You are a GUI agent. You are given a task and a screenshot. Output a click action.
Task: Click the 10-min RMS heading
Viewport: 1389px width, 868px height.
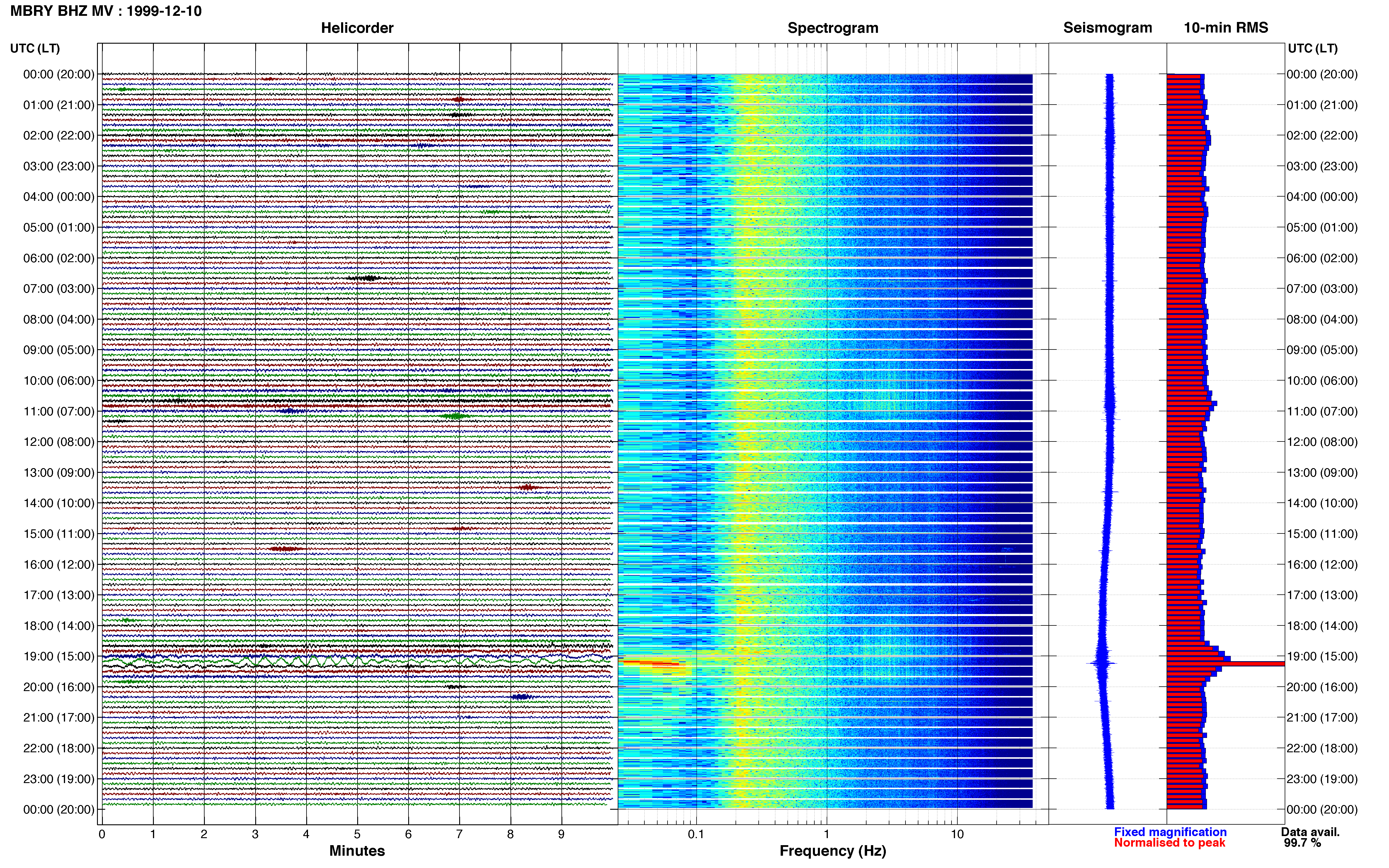(1226, 28)
